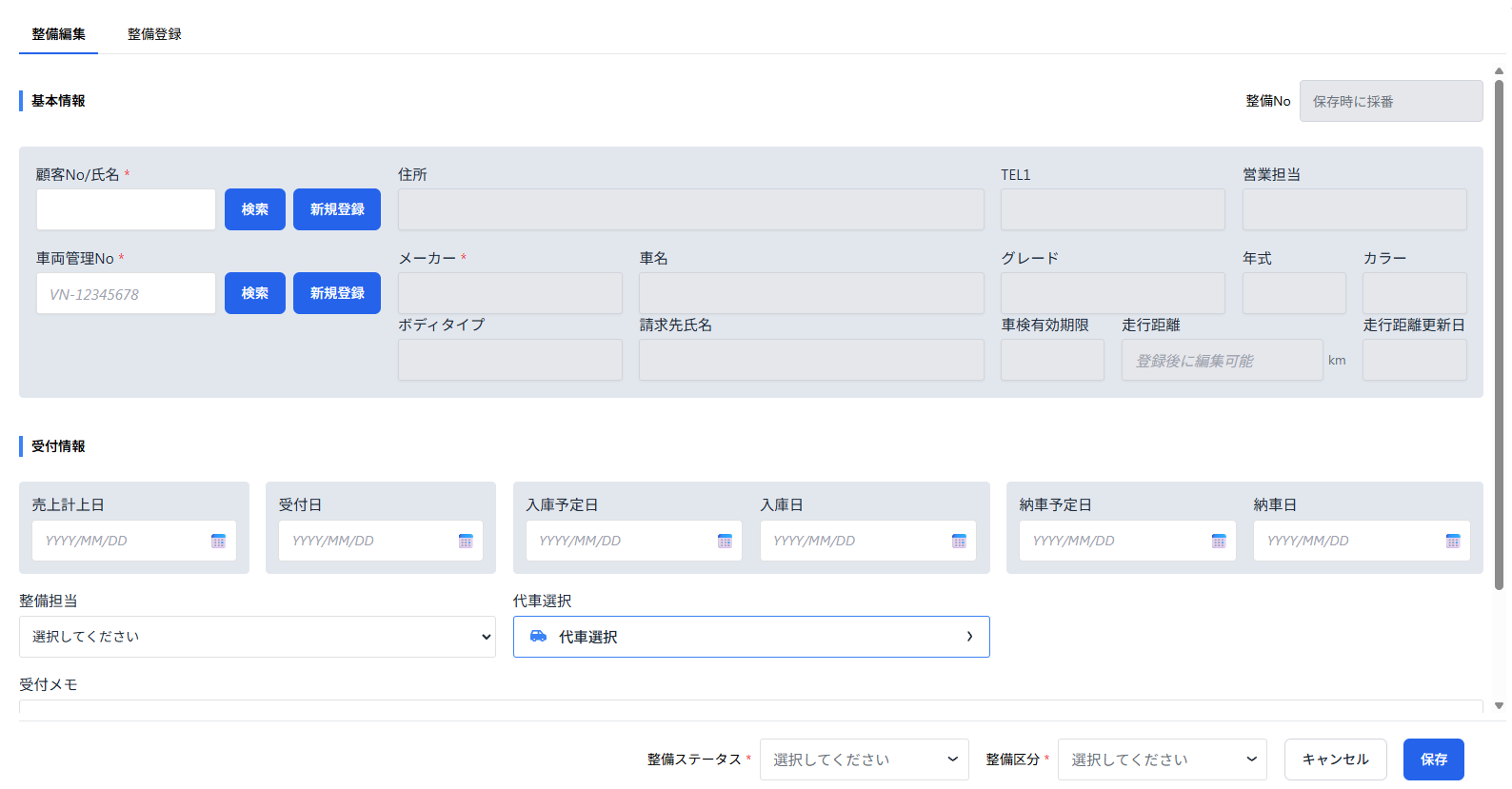The width and height of the screenshot is (1512, 789).
Task: Switch to the 整備登録 tab
Action: (154, 34)
